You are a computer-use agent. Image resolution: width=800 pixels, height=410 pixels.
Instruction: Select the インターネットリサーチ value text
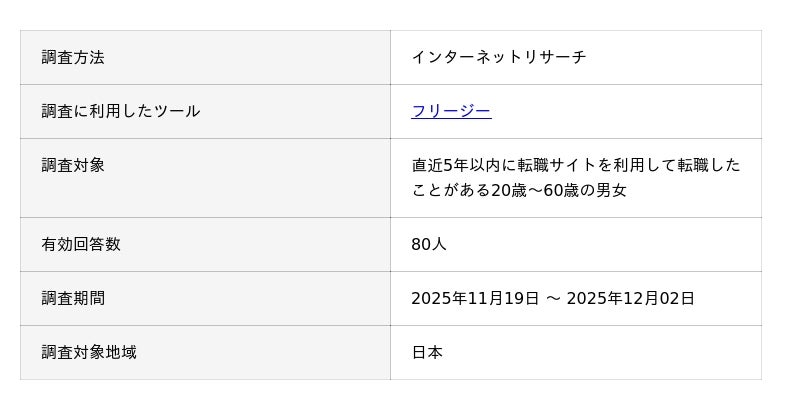tap(499, 57)
